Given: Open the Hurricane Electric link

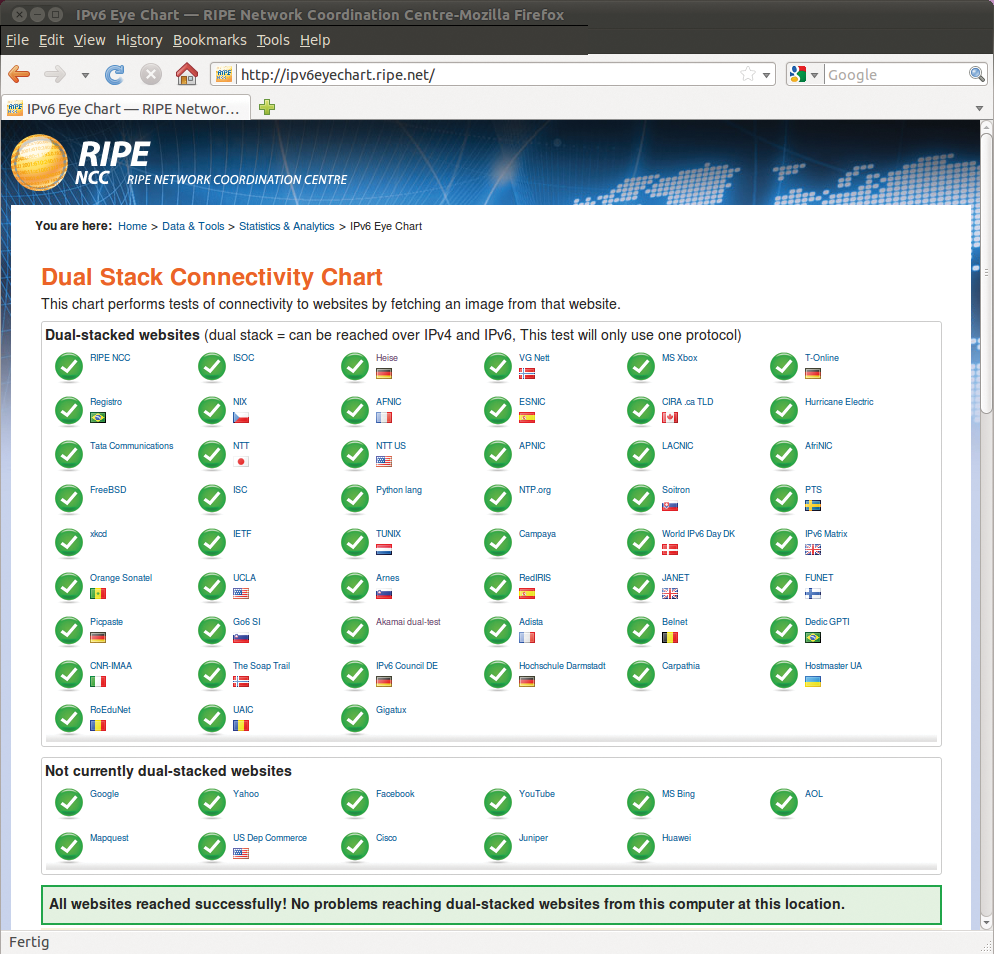Looking at the screenshot, I should coord(838,402).
